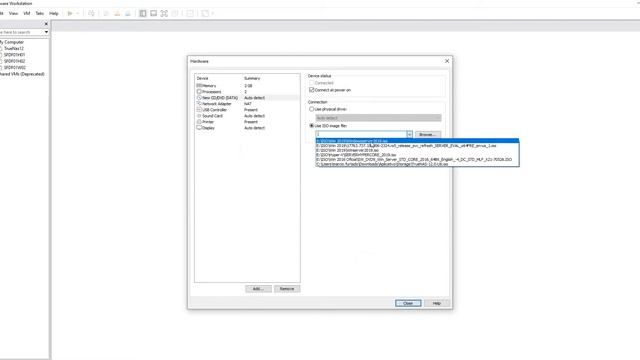Select Shared VMs (Deprecated) in the tree

pyautogui.click(x=22, y=74)
